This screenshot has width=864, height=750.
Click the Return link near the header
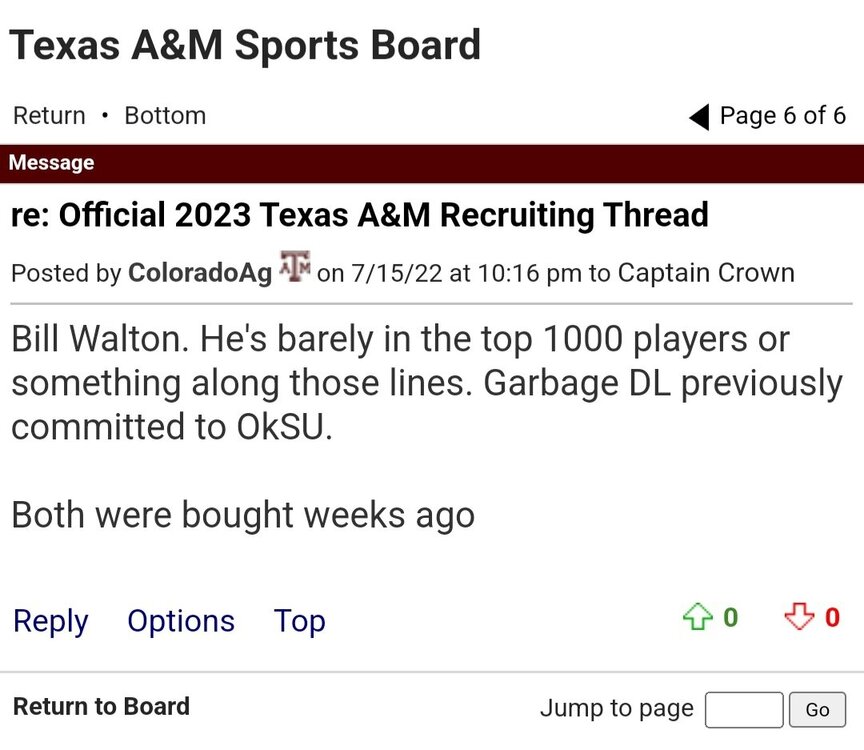49,116
